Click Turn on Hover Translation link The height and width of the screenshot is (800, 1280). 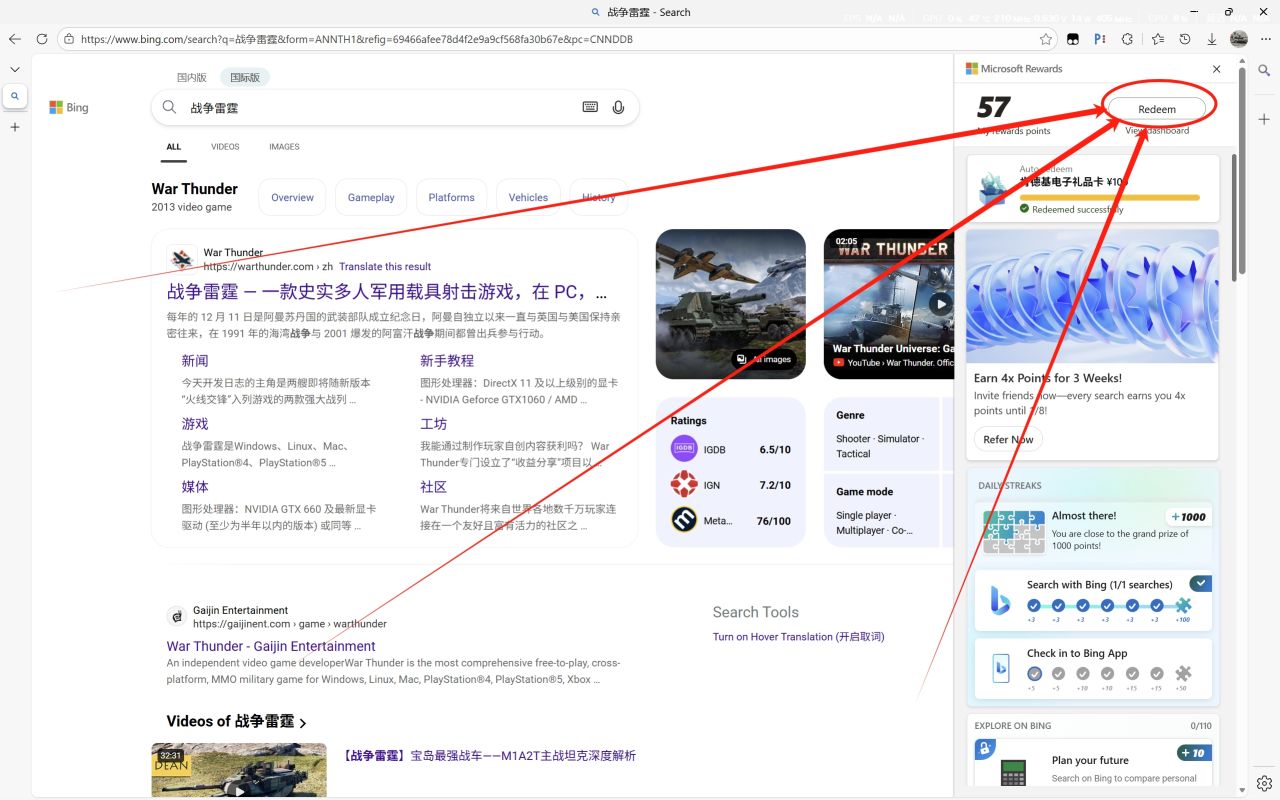798,637
